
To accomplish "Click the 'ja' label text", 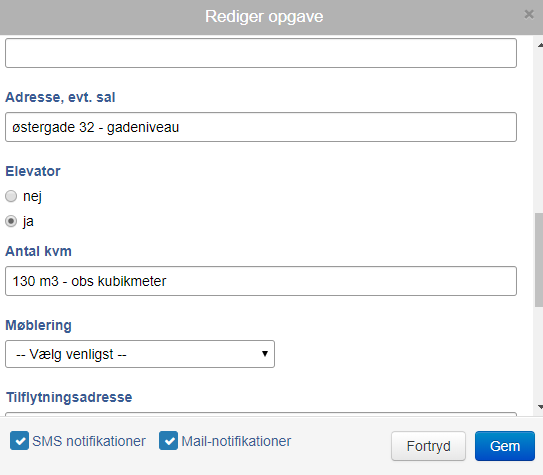I will [x=28, y=221].
